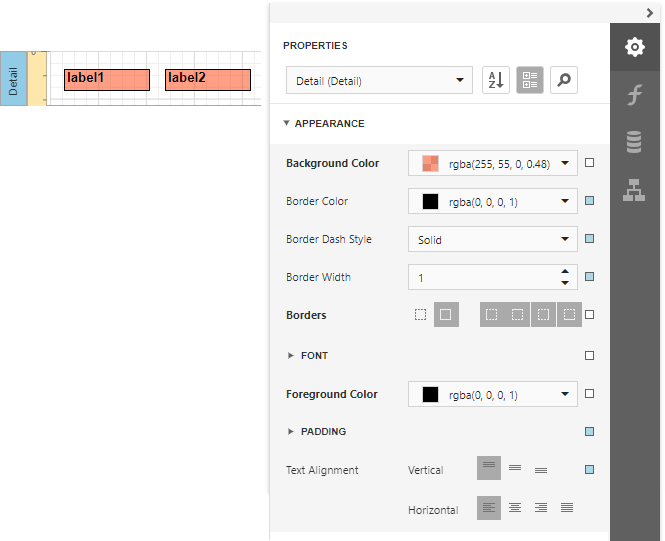Select label2 on the design surface
Screen dimensions: 665x541
[207, 80]
